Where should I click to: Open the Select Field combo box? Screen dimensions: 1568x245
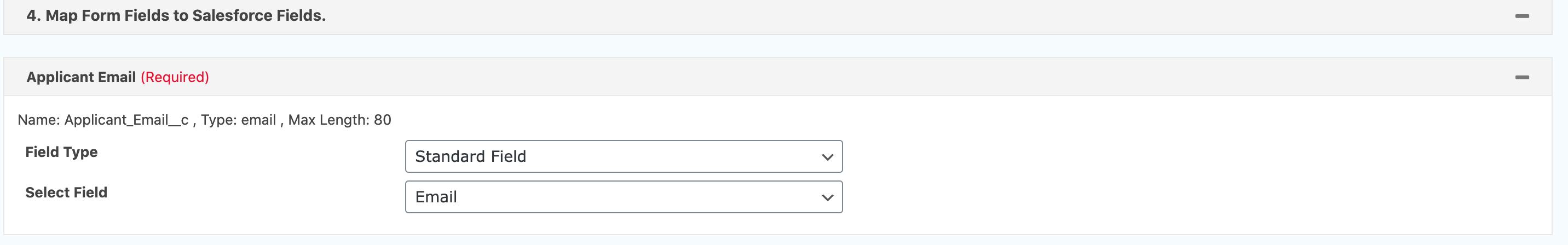coord(623,197)
